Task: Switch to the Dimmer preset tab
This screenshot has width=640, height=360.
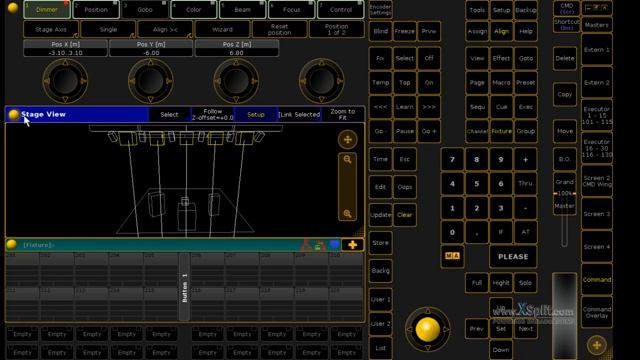Action: pos(47,10)
